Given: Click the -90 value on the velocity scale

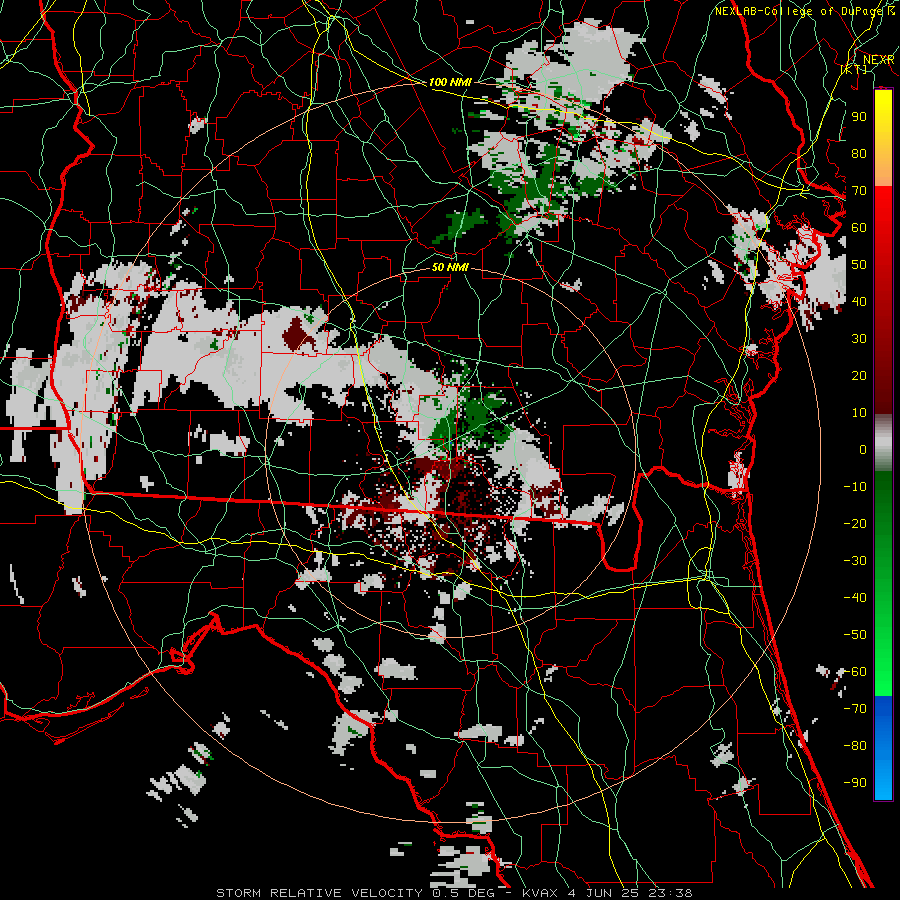Looking at the screenshot, I should (855, 783).
